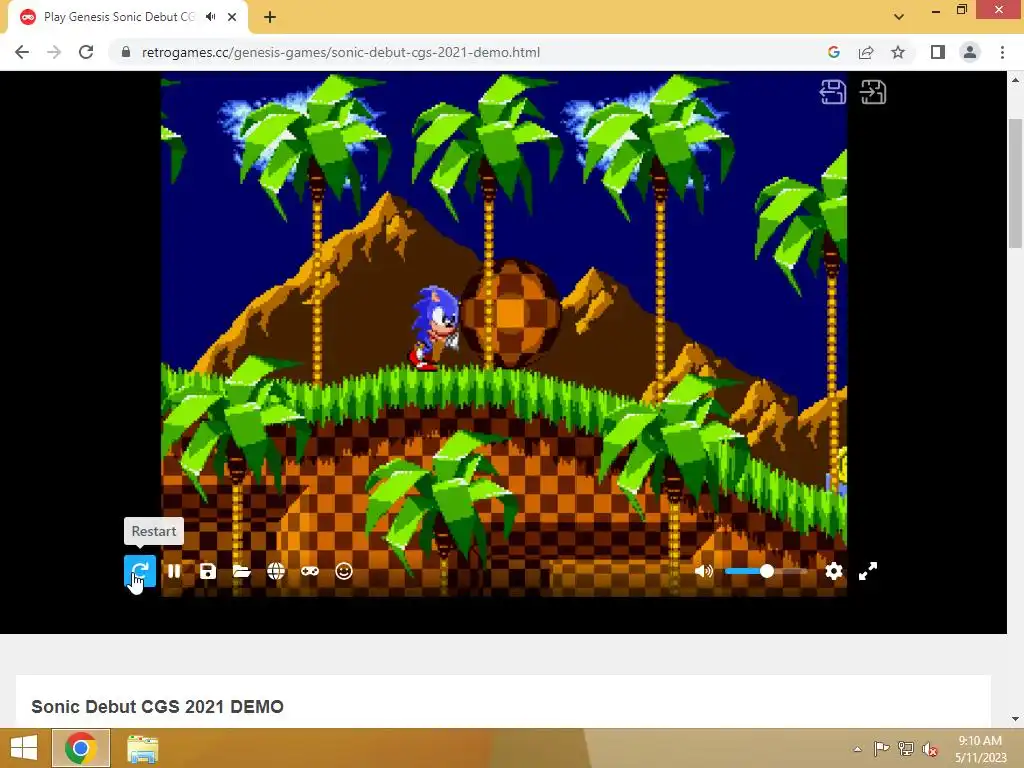Bookmark this page with star
This screenshot has height=768, width=1024.
(x=898, y=52)
